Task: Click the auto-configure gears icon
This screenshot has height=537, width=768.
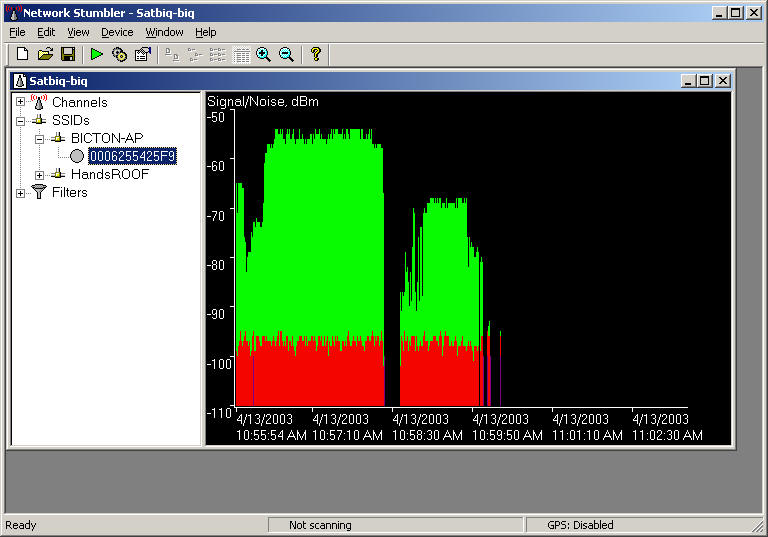Action: pyautogui.click(x=119, y=54)
